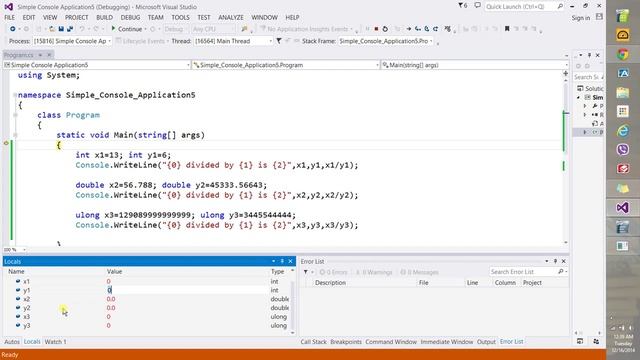This screenshot has height=360, width=640.
Task: Open the DEBUG menu
Action: [x=130, y=18]
